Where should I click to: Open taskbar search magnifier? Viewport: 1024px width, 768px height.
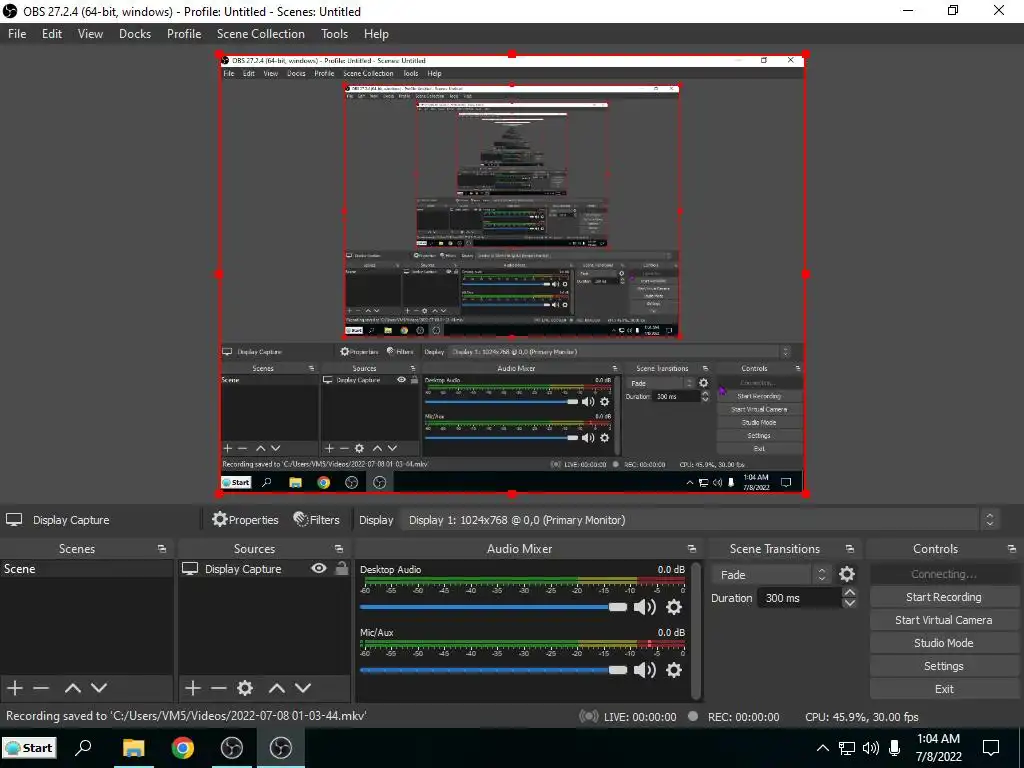(83, 748)
